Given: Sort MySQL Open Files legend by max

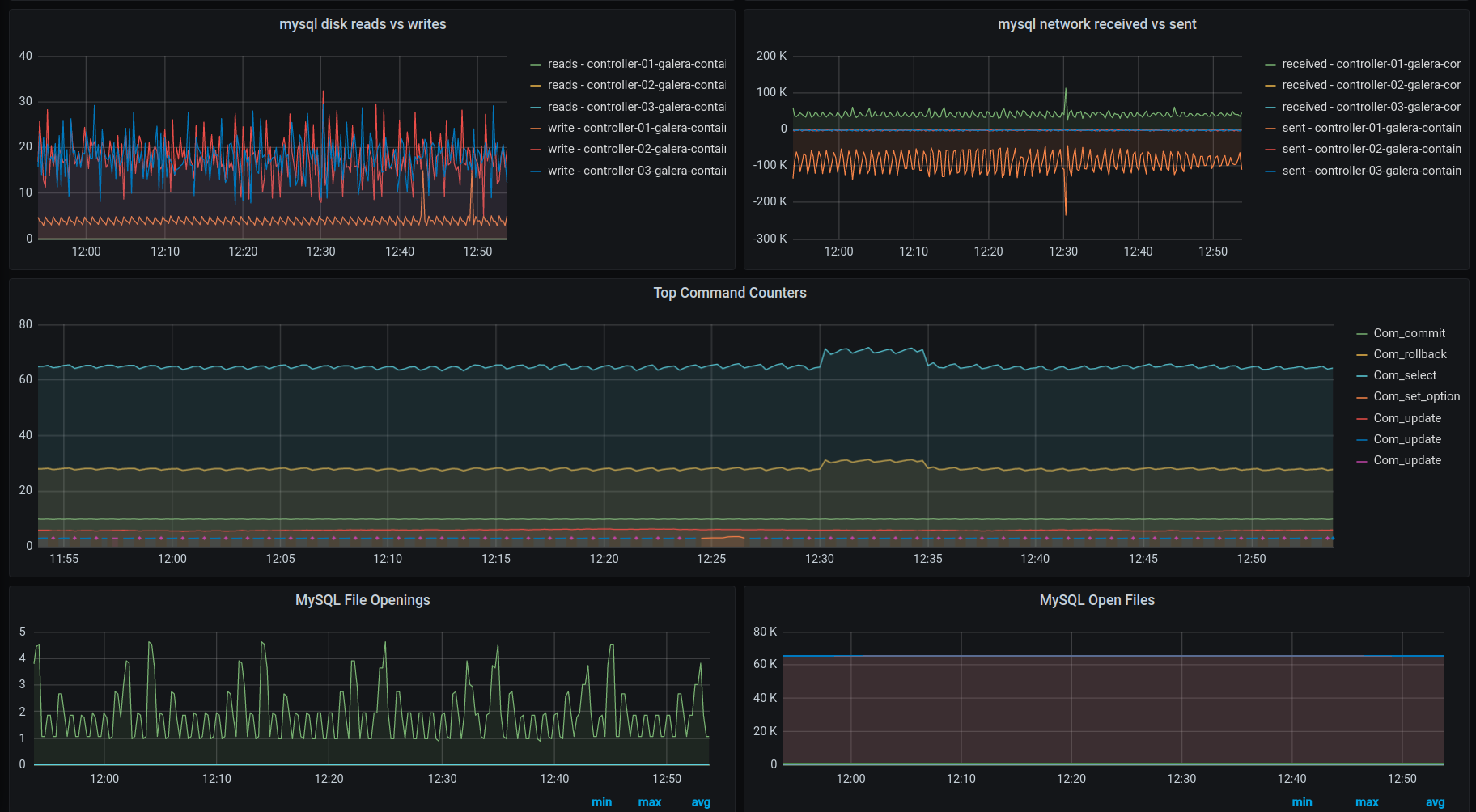Looking at the screenshot, I should click(1367, 802).
